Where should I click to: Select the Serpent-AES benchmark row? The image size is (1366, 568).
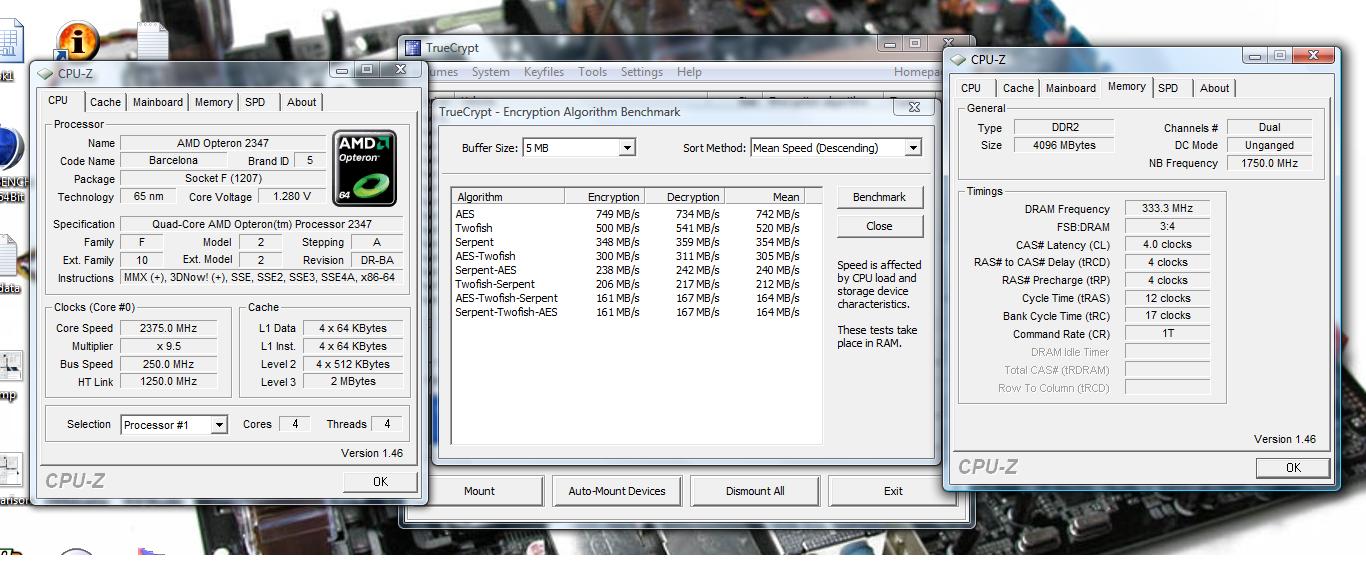point(627,270)
